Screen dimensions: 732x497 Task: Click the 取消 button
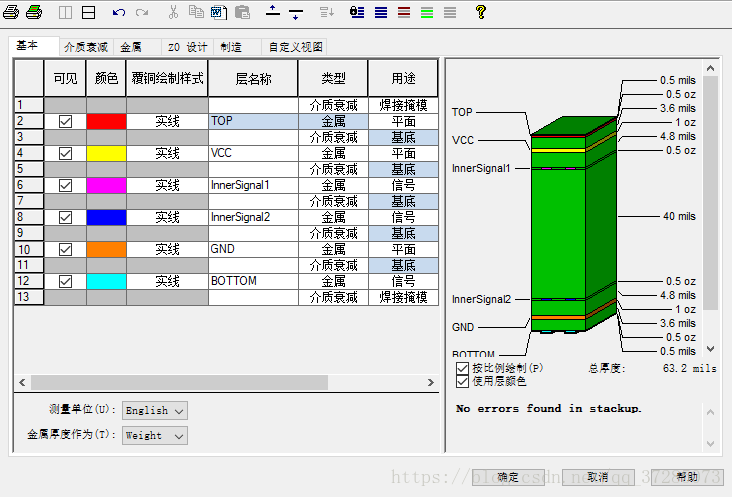(598, 477)
